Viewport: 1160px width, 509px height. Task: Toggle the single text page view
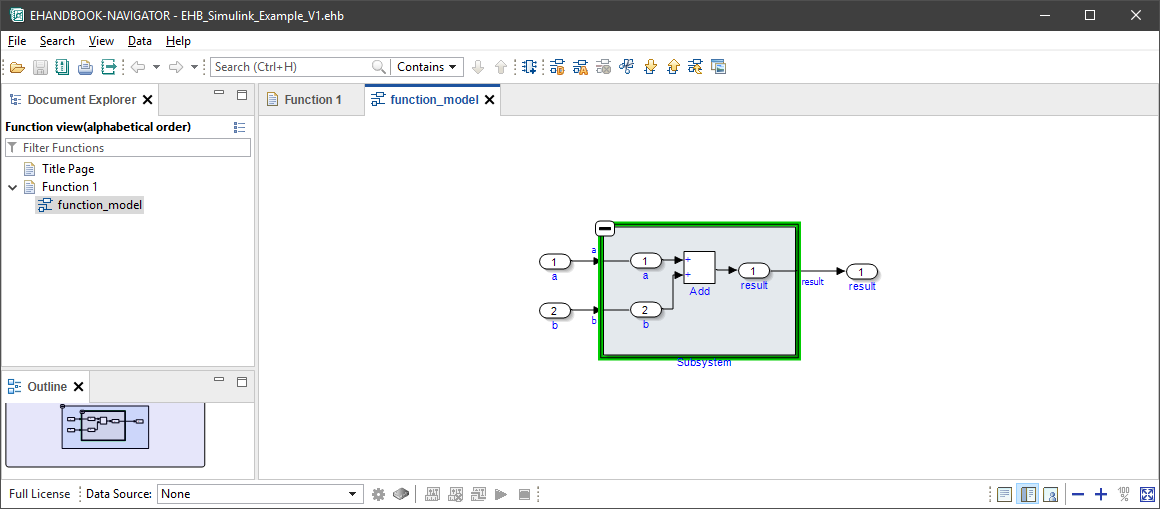(x=1004, y=494)
